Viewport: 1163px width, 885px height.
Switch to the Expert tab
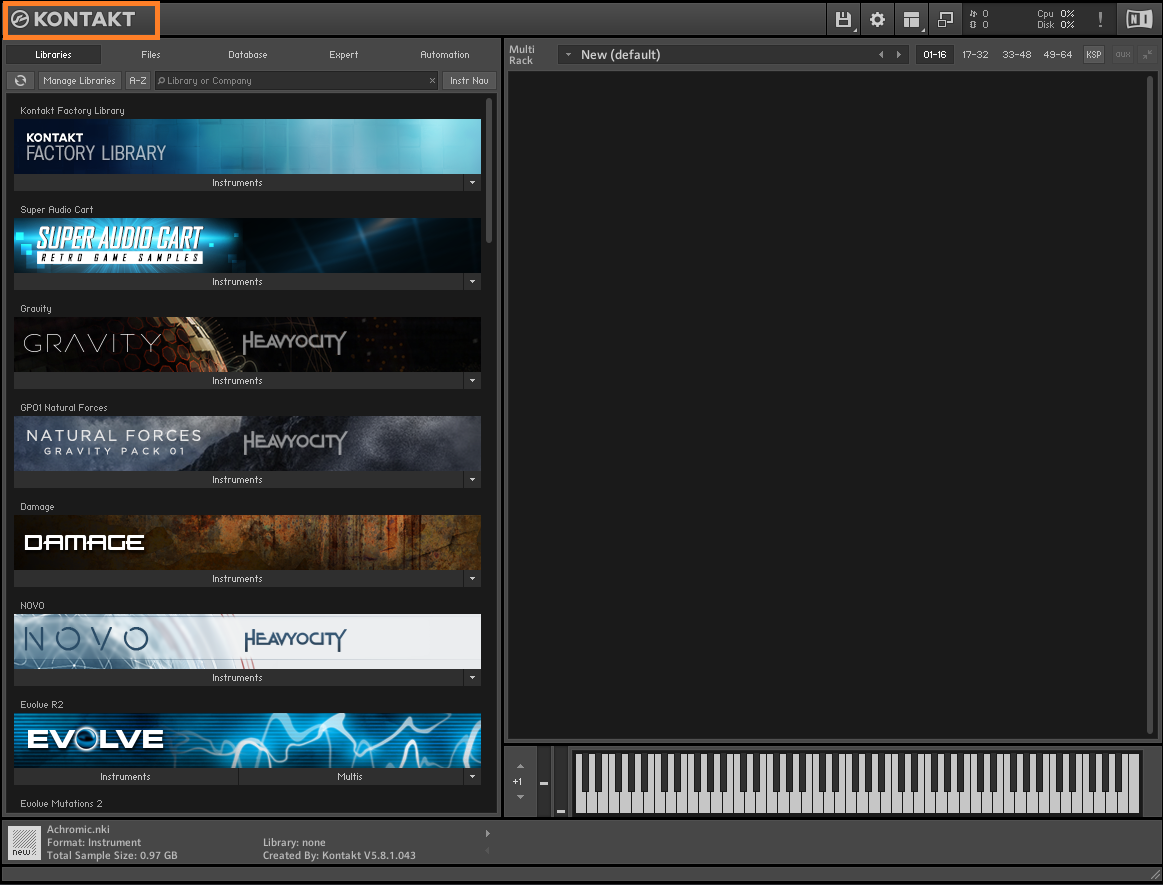(343, 54)
